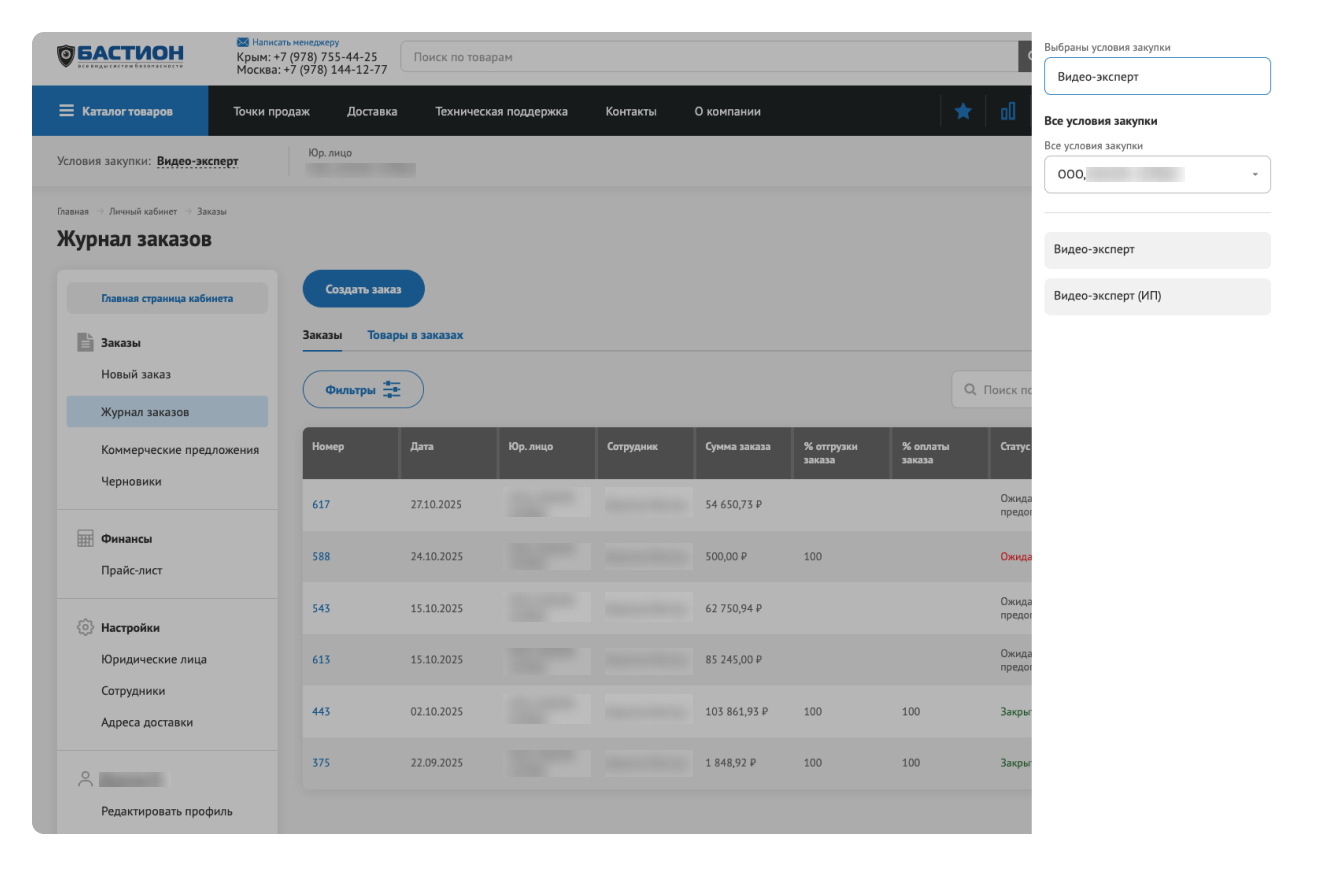The height and width of the screenshot is (878, 1332).
Task: Open the Условия закупки Видео-эксперт selector
Action: coord(197,161)
